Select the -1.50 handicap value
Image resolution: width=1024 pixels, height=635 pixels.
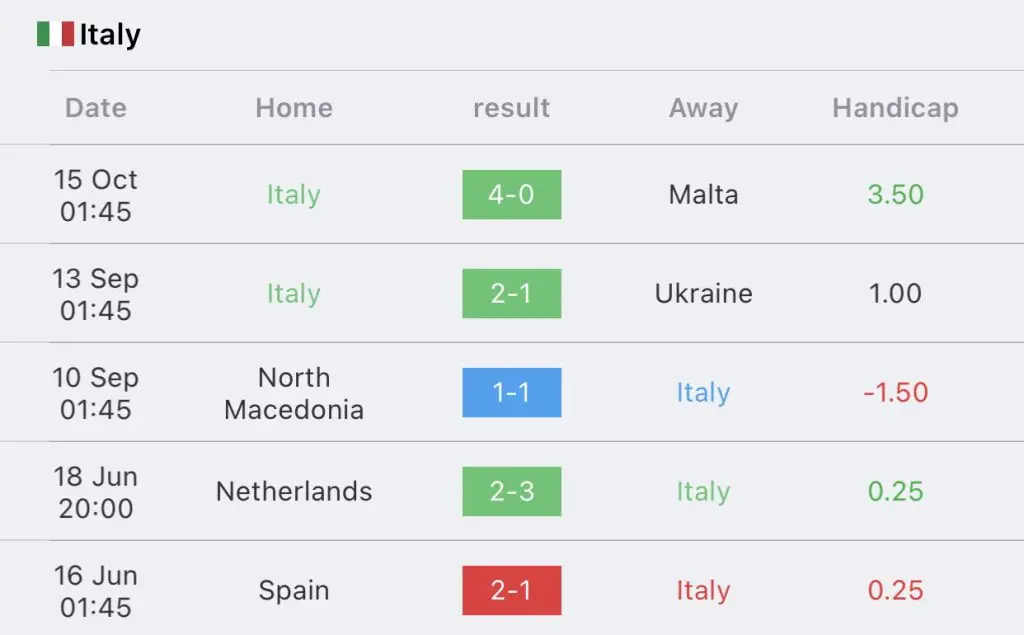(x=895, y=393)
